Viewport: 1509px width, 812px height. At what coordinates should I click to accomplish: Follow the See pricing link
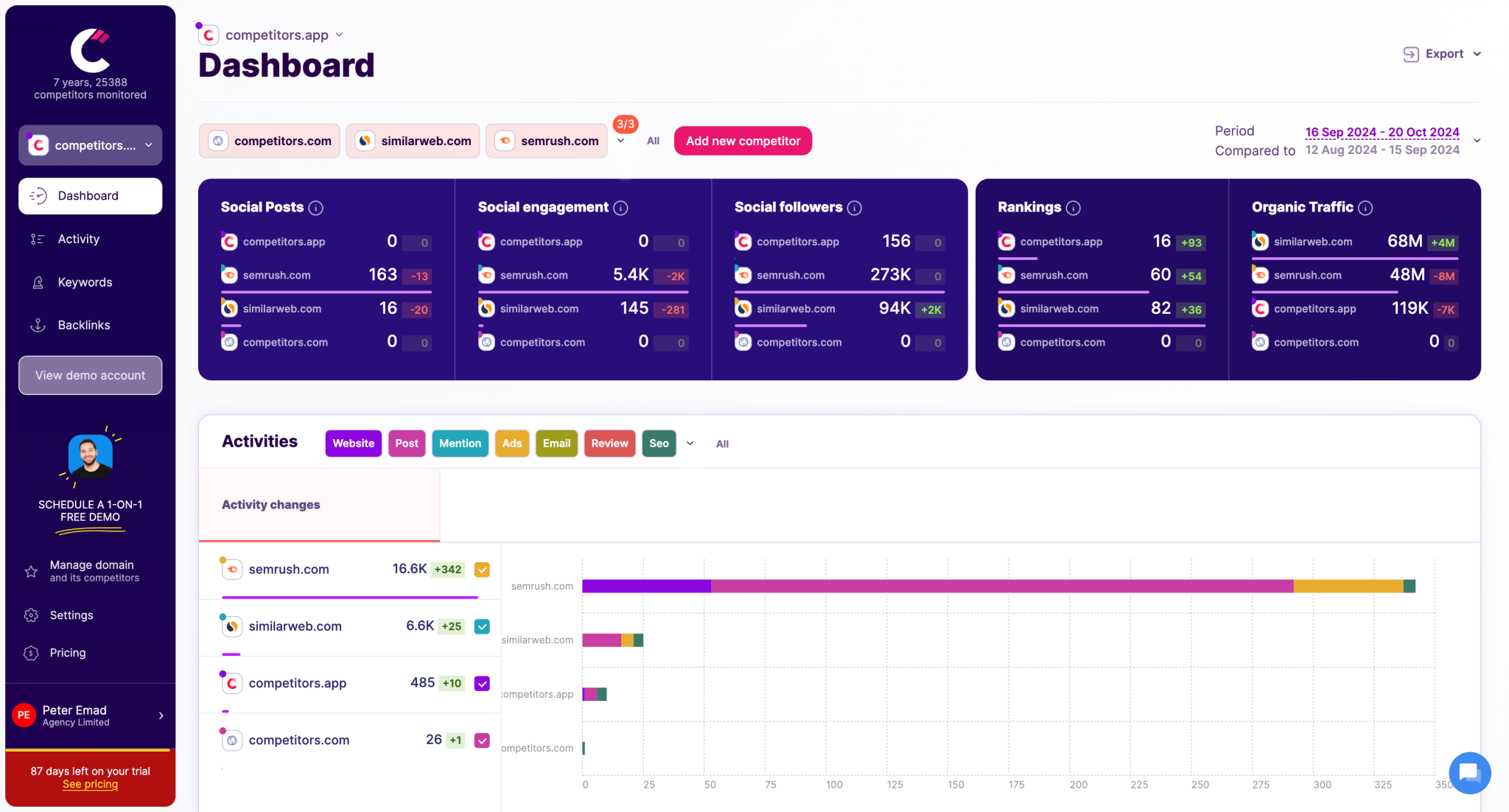(x=90, y=784)
